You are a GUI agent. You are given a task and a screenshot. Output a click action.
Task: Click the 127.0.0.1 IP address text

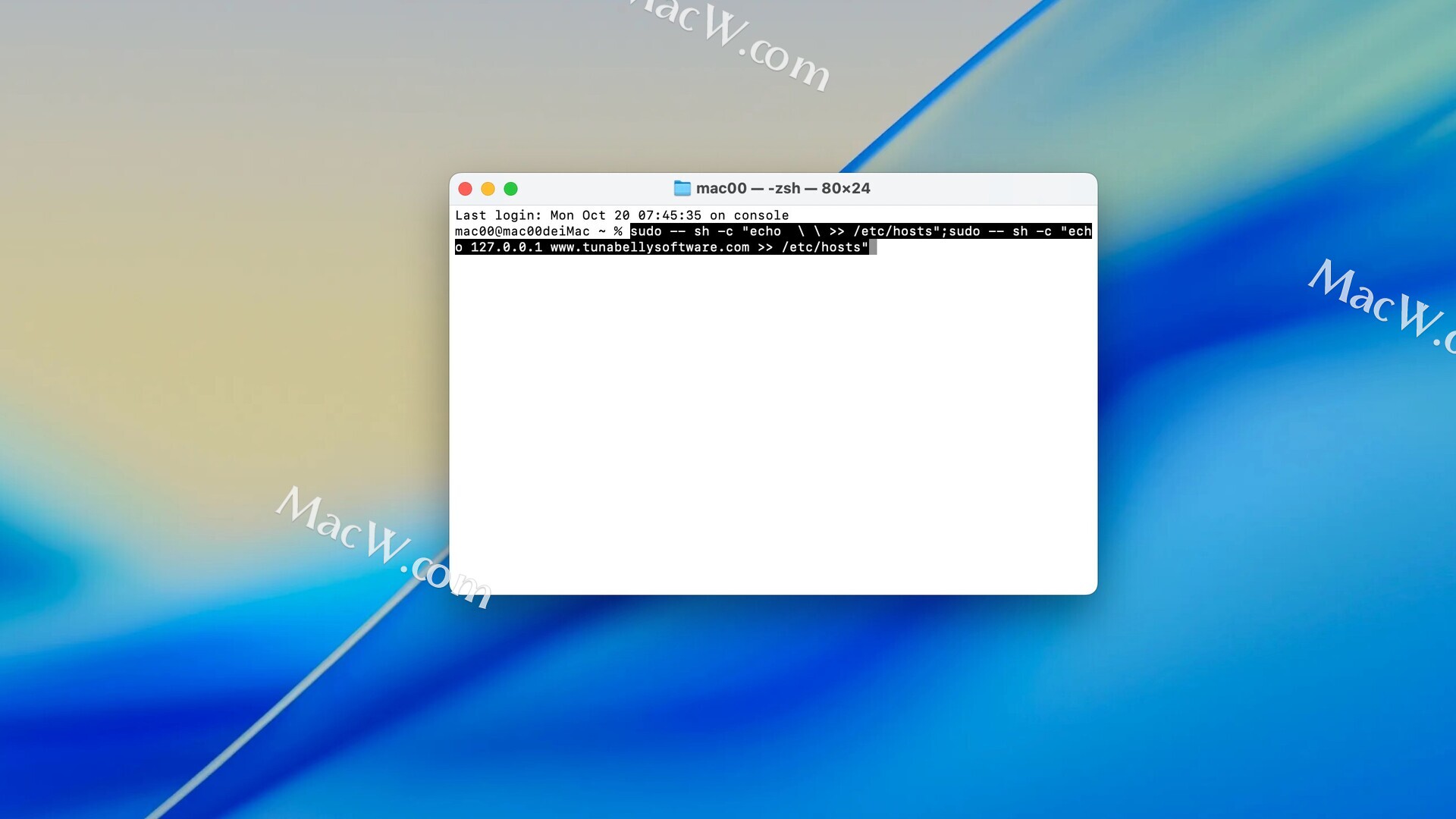click(x=506, y=247)
